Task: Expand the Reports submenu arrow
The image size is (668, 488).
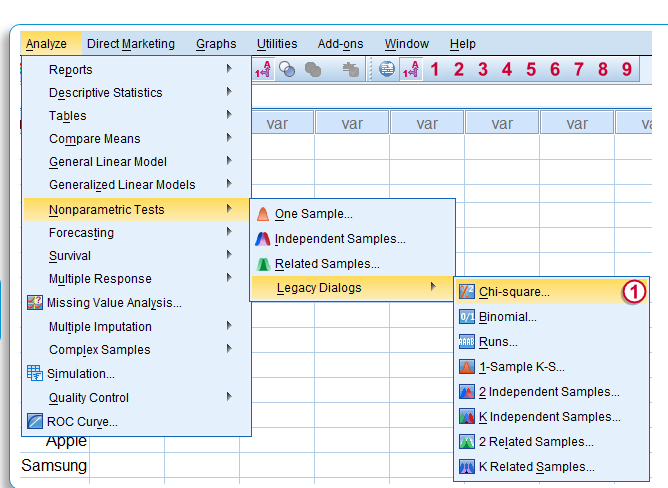Action: 229,69
